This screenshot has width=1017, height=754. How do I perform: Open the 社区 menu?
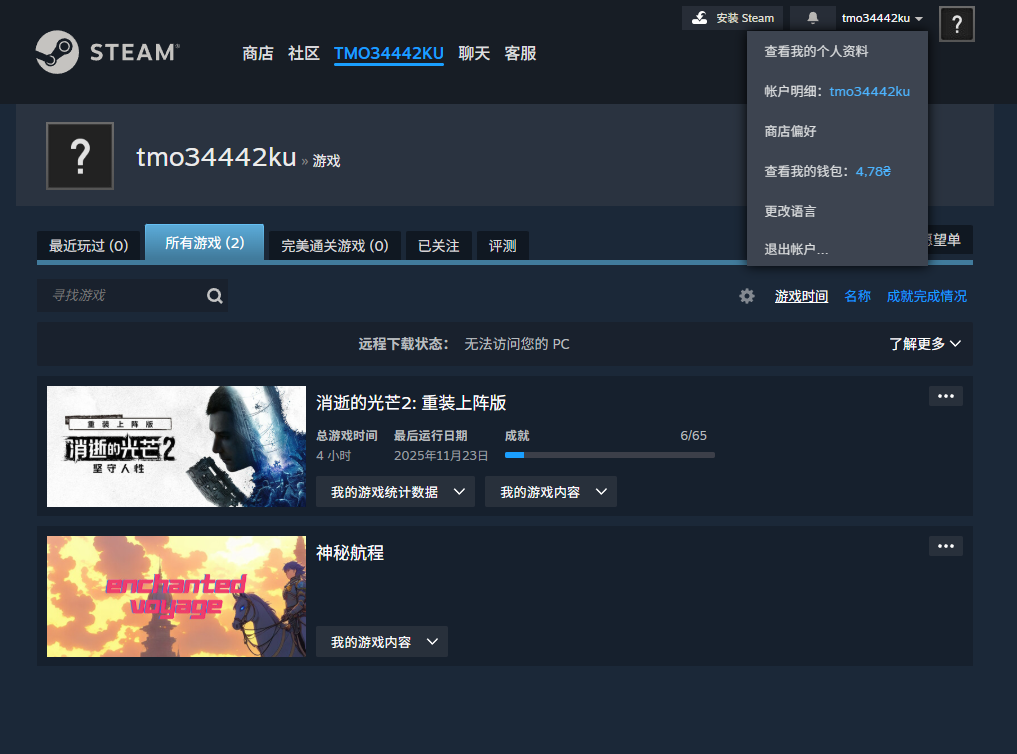point(304,53)
